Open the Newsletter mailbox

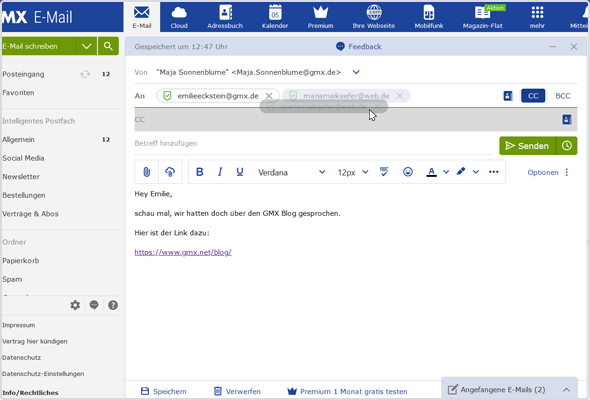[21, 176]
